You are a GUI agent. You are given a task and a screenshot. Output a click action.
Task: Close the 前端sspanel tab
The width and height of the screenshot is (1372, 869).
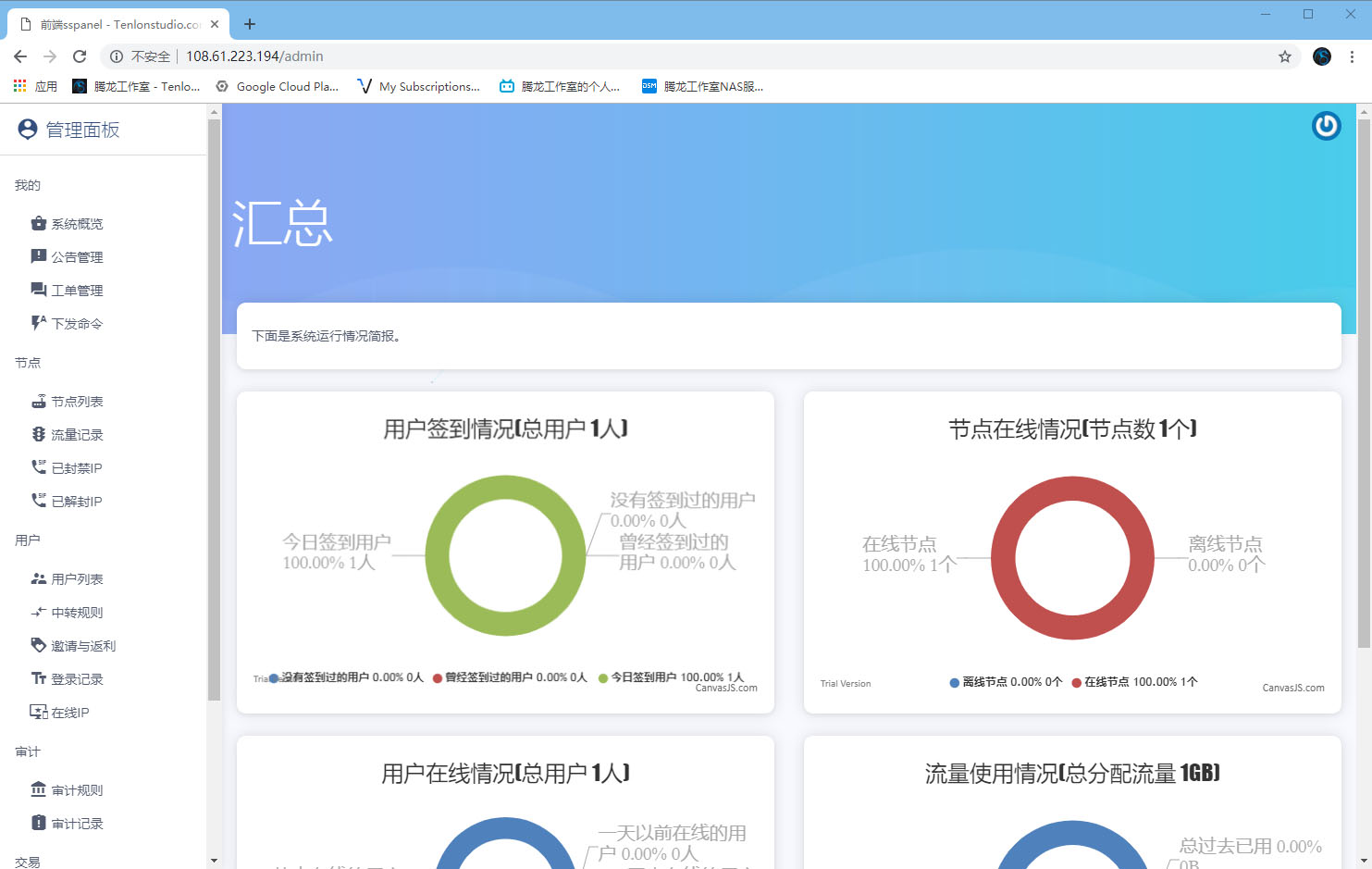pos(215,24)
